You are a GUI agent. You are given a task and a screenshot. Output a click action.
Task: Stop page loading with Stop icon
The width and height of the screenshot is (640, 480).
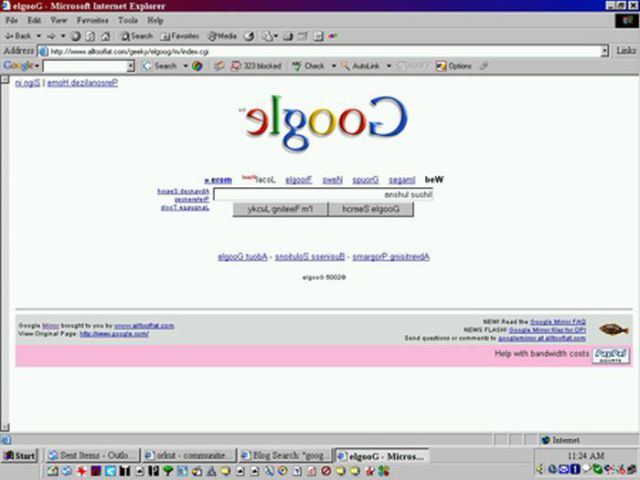(x=76, y=36)
